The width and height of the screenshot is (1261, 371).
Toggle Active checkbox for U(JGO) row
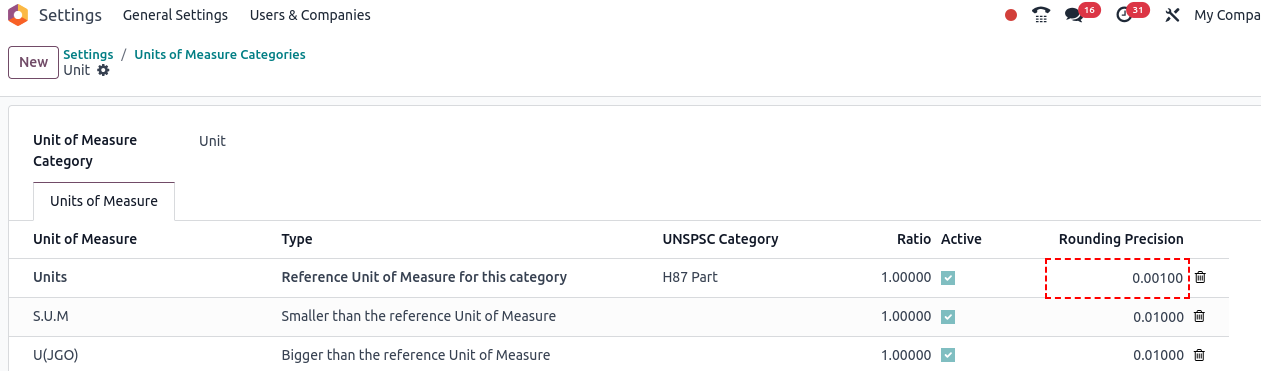pos(948,355)
